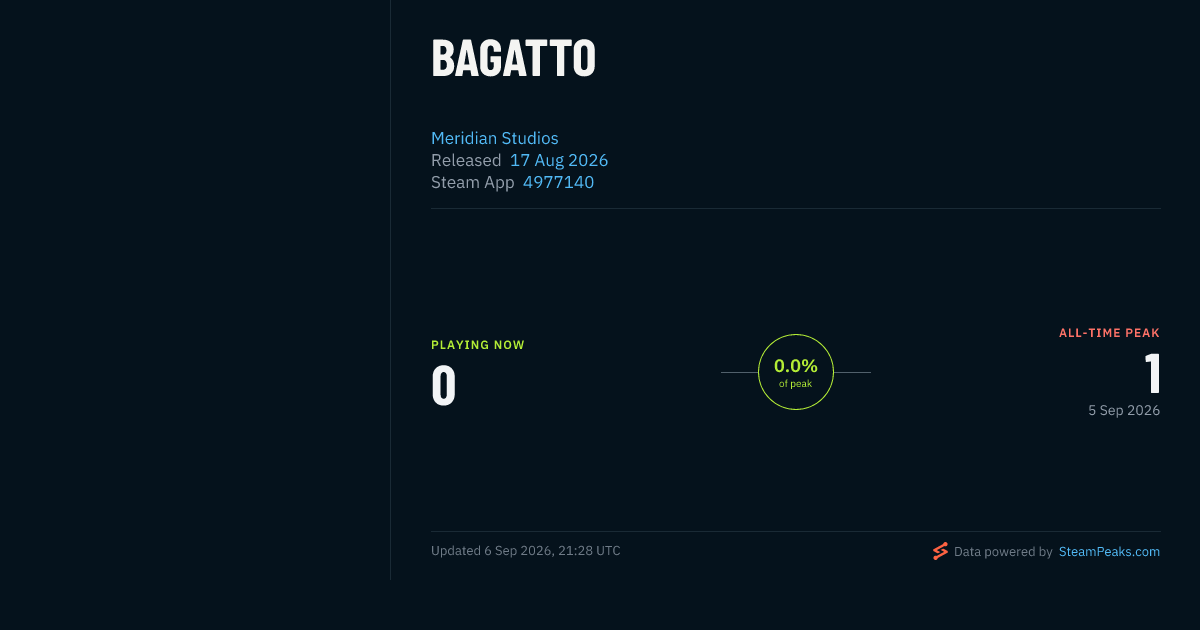Click the peak date 5 Sep 2026
This screenshot has width=1200, height=630.
(1124, 410)
